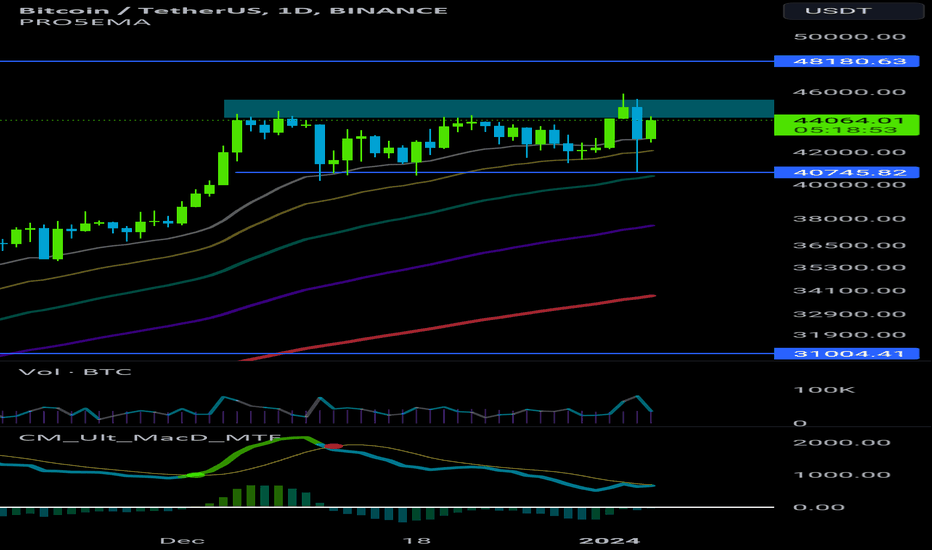932x550 pixels.
Task: Click the countdown timer 05:18:53
Action: click(846, 130)
